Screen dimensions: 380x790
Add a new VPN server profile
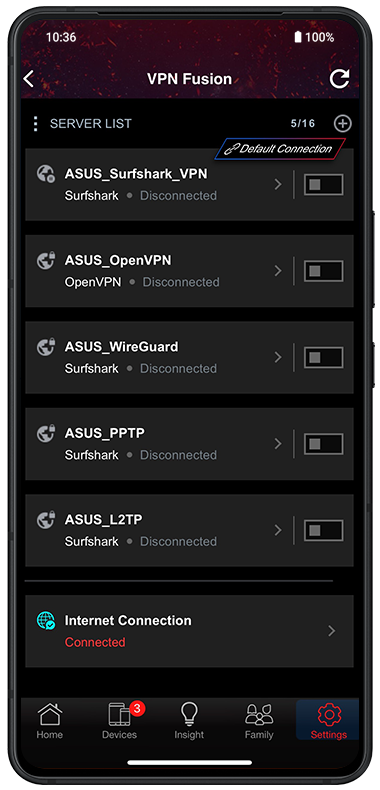[x=343, y=123]
